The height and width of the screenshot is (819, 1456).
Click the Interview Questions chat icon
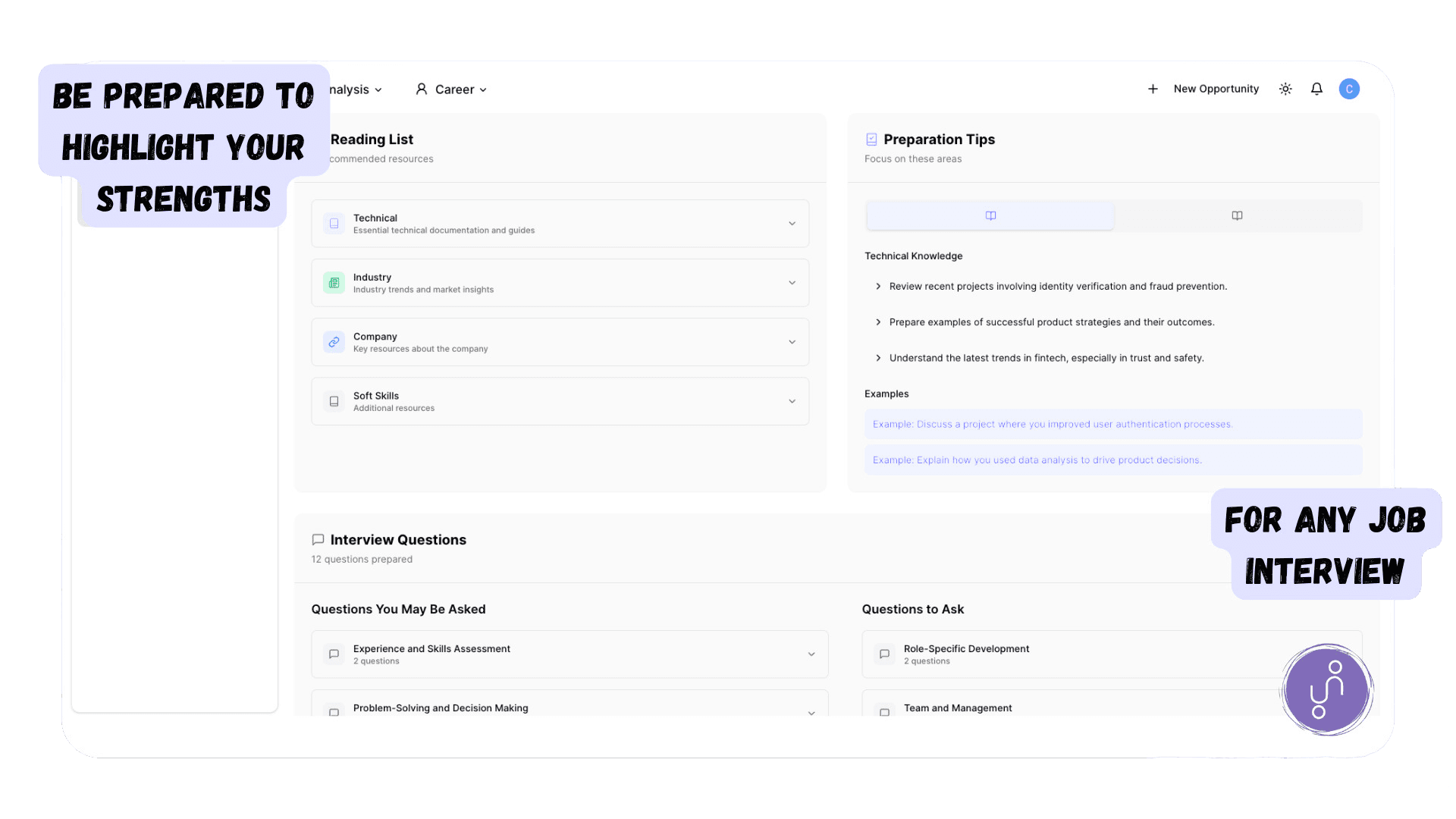click(x=318, y=539)
